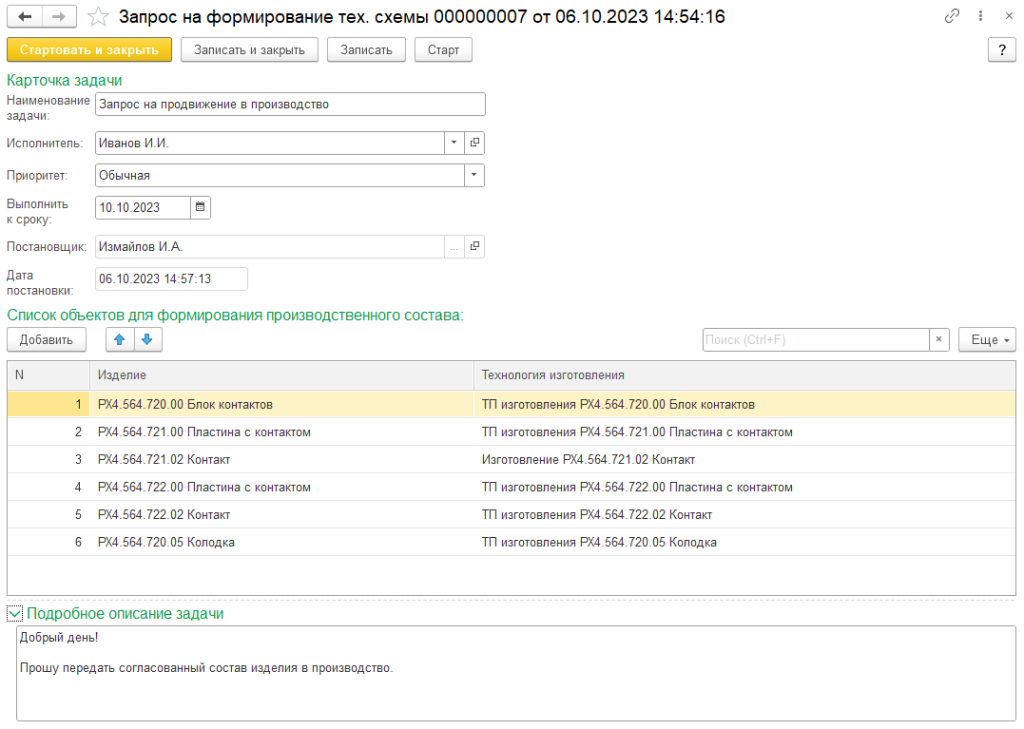The width and height of the screenshot is (1024, 729).
Task: Click the back navigation arrow
Action: pyautogui.click(x=25, y=17)
